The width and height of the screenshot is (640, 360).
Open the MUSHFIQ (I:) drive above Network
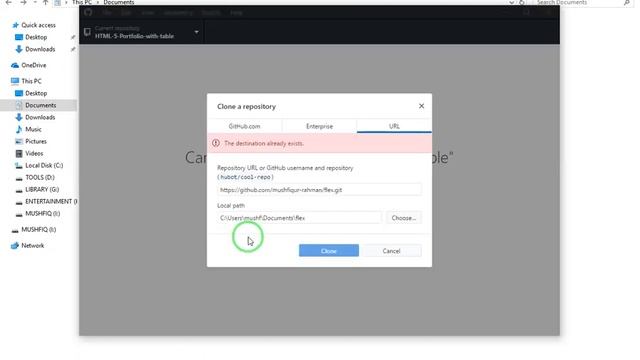point(38,230)
